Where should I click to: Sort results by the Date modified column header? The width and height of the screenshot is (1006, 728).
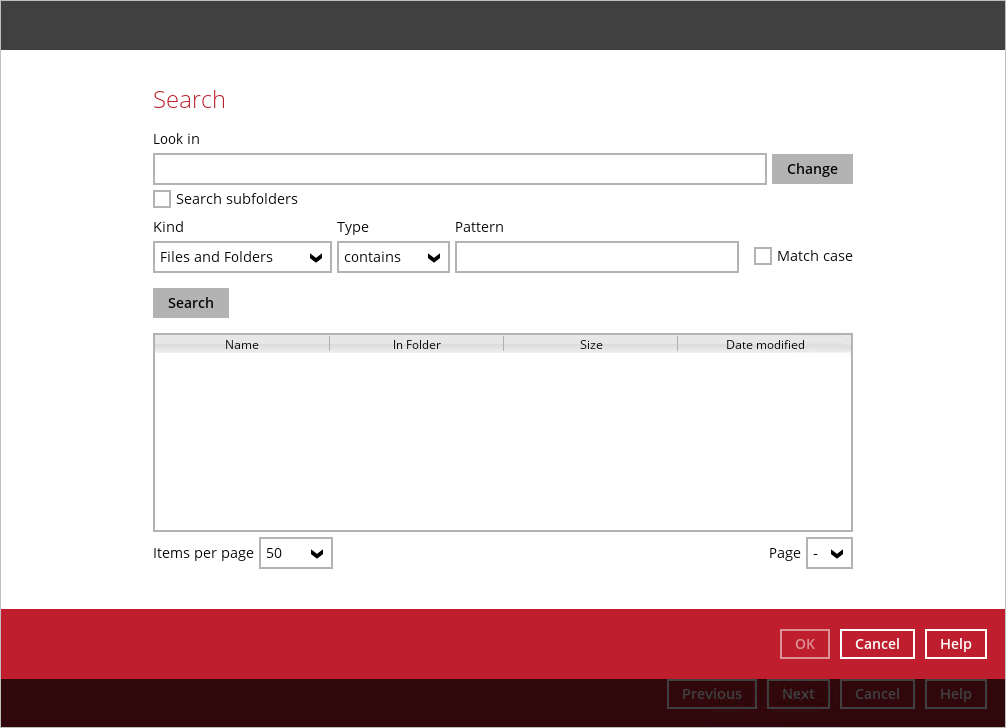click(765, 344)
